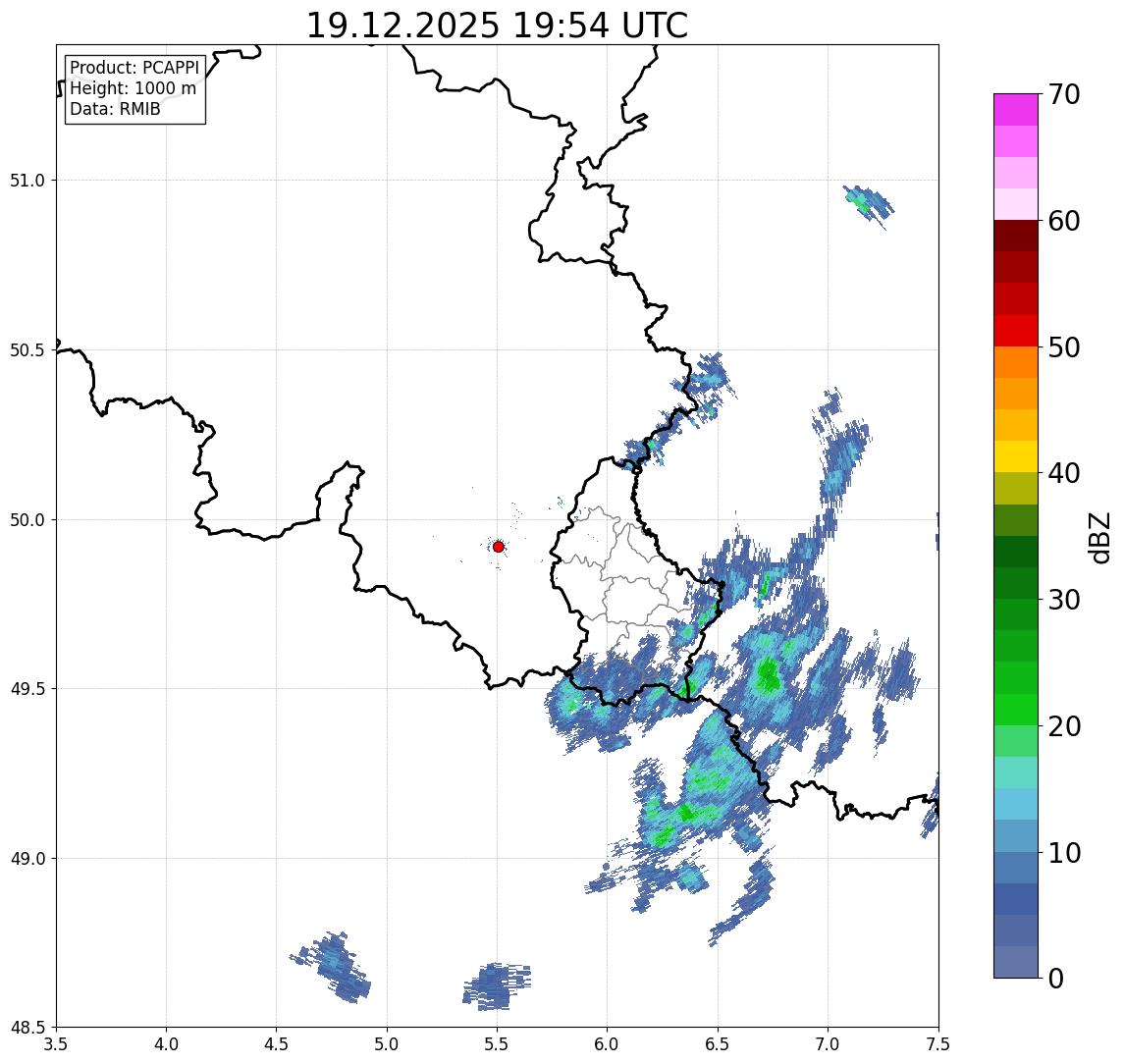Click the red radar location dot
Image resolution: width=1124 pixels, height=1064 pixels.
coord(499,547)
